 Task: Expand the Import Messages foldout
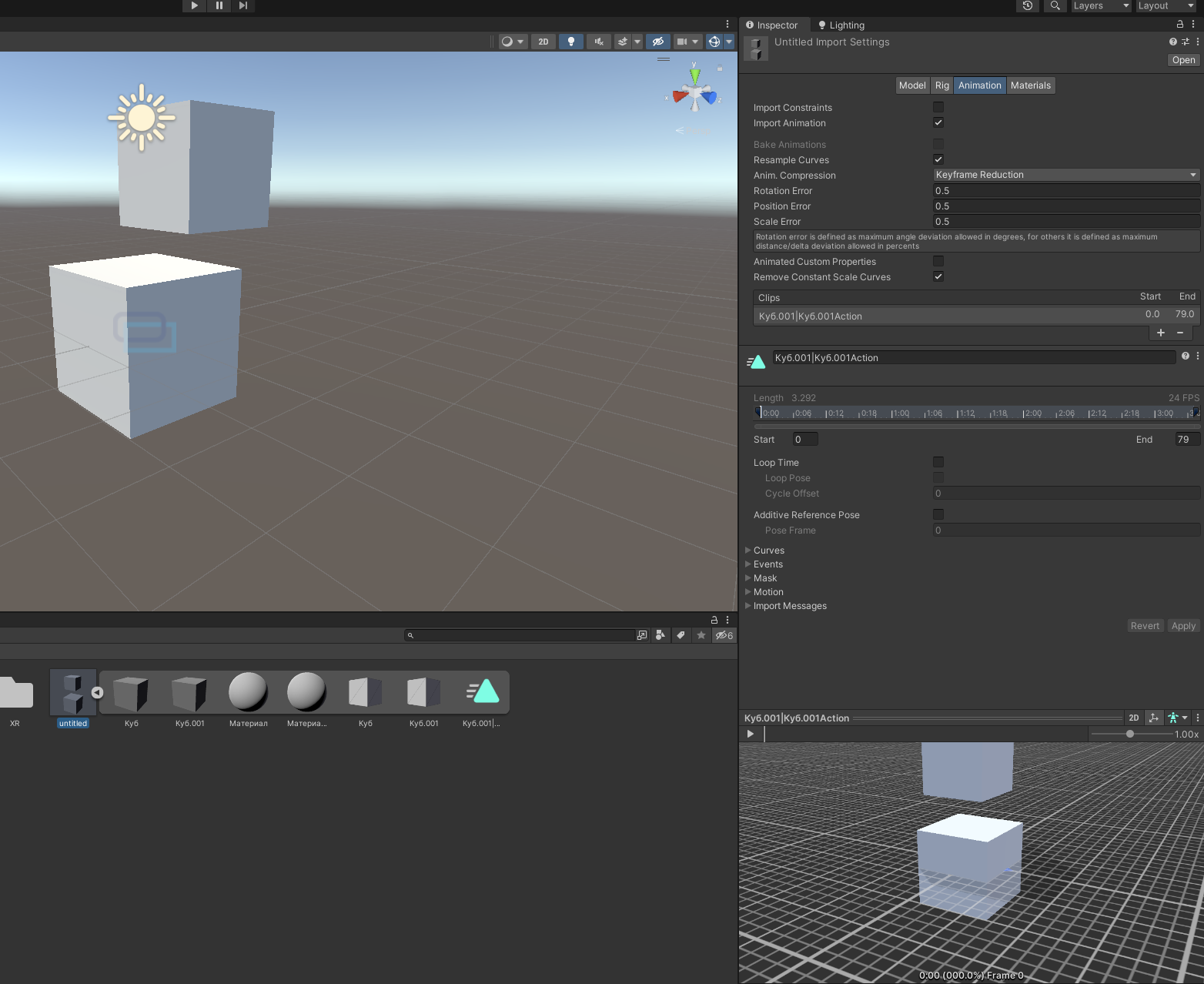pyautogui.click(x=748, y=606)
